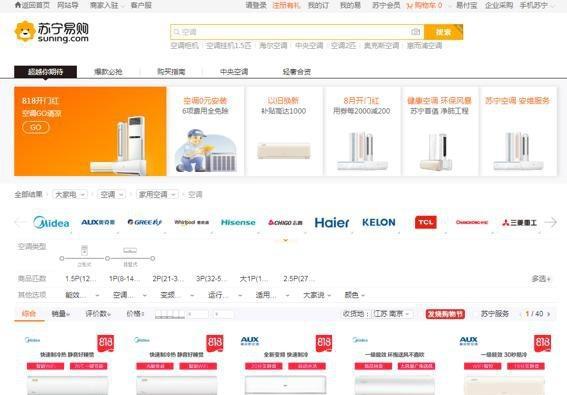The image size is (567, 395).
Task: Open the 请登录 login link
Action: (256, 5)
